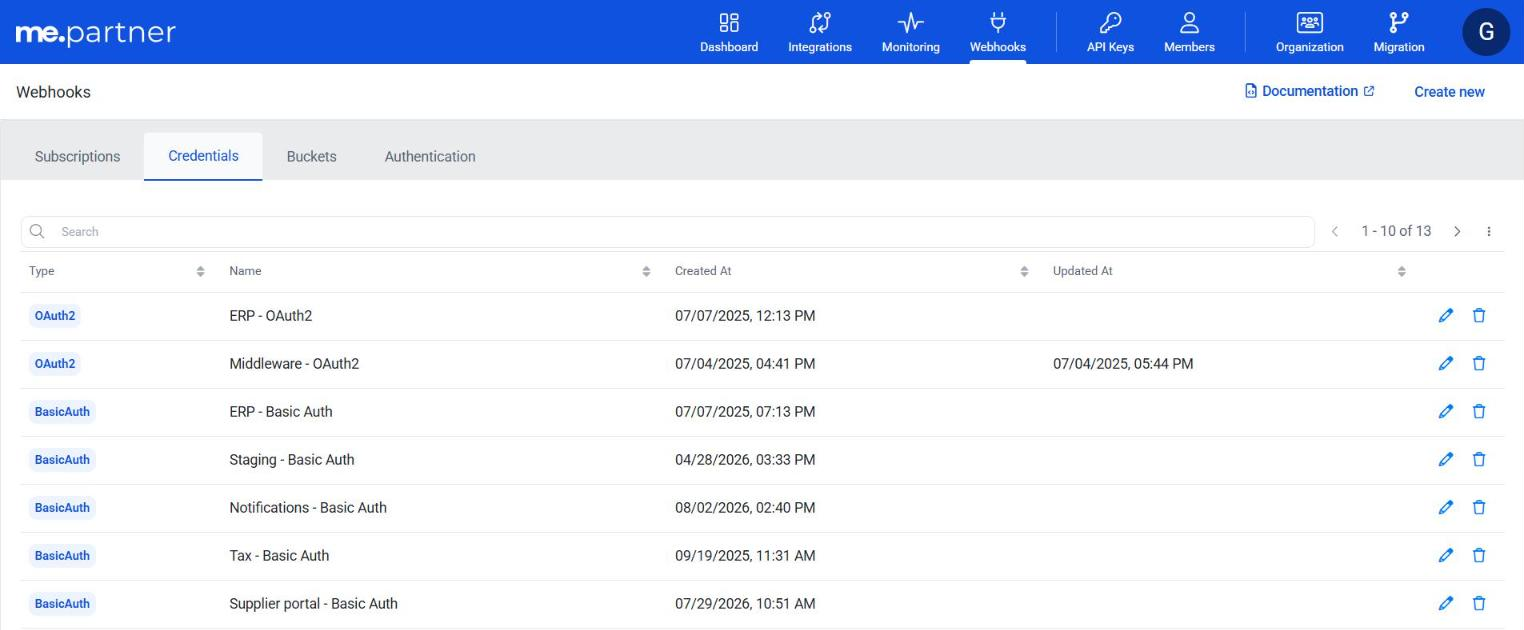Click the date "07/04/2025, 05:44 PM"
This screenshot has width=1524, height=630.
coord(1123,364)
